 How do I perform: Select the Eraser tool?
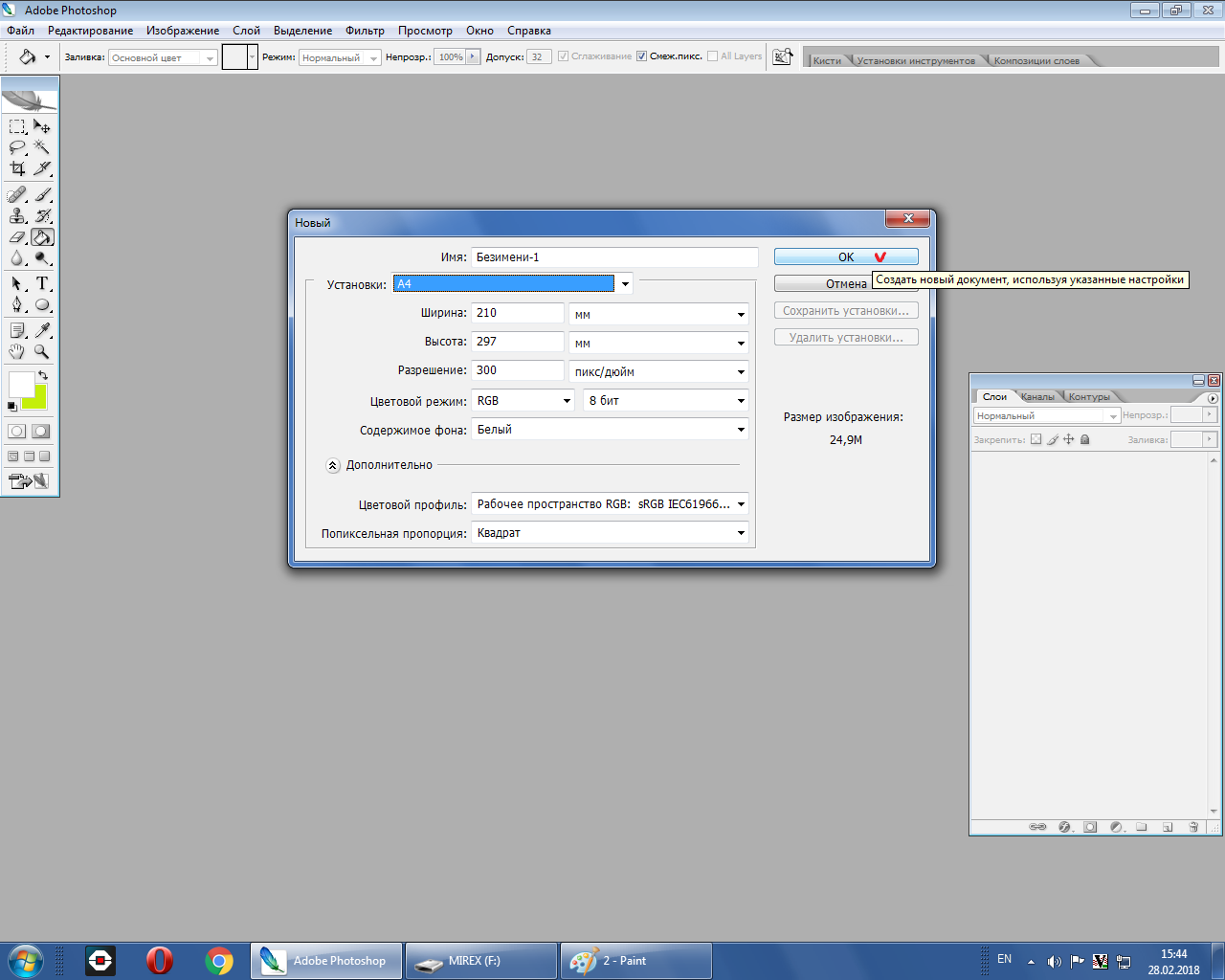click(x=17, y=237)
